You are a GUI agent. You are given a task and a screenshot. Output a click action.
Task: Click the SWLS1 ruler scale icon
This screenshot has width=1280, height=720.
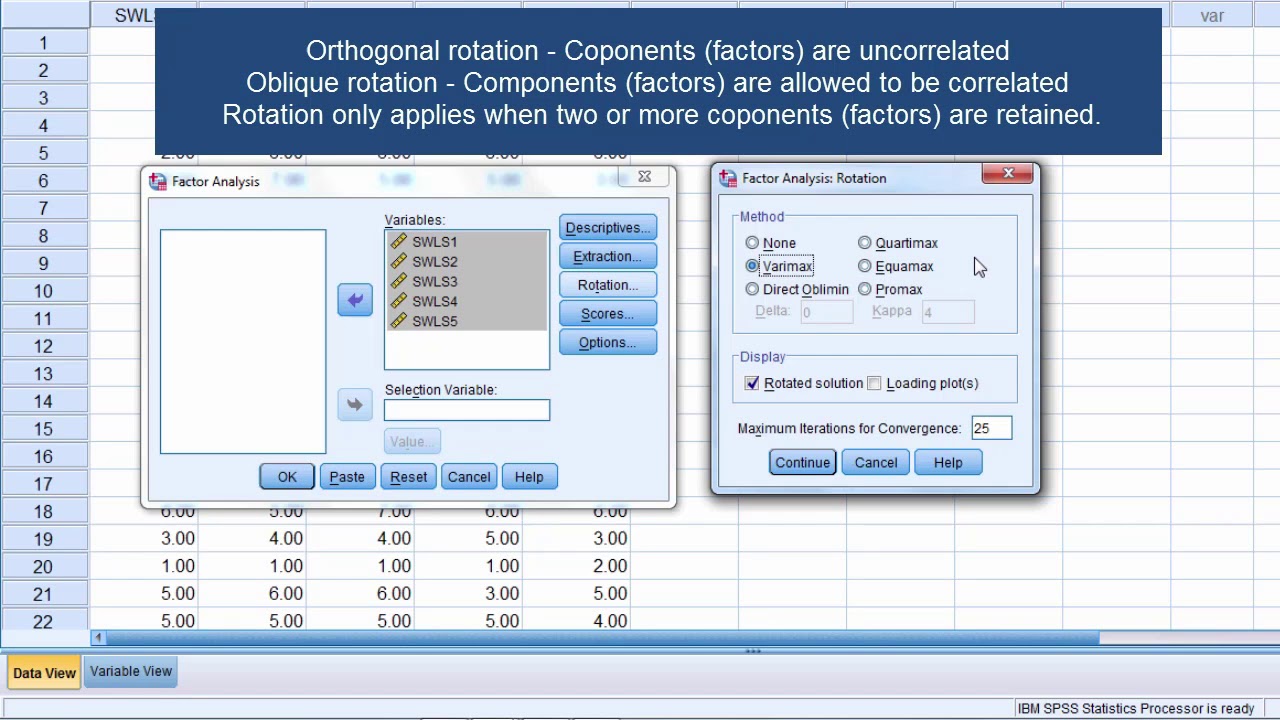click(399, 242)
